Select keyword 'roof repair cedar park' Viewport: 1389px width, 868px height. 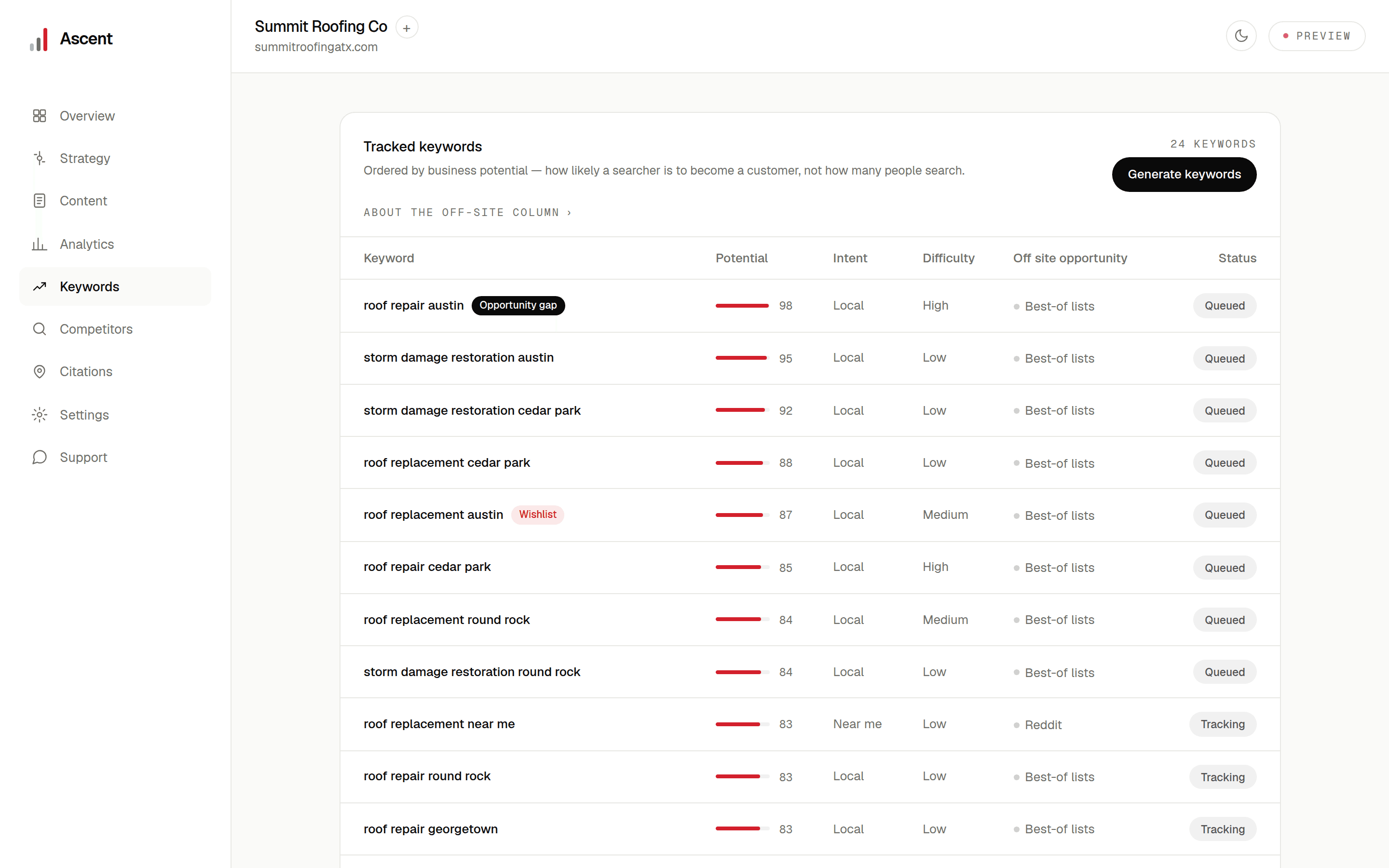(427, 567)
